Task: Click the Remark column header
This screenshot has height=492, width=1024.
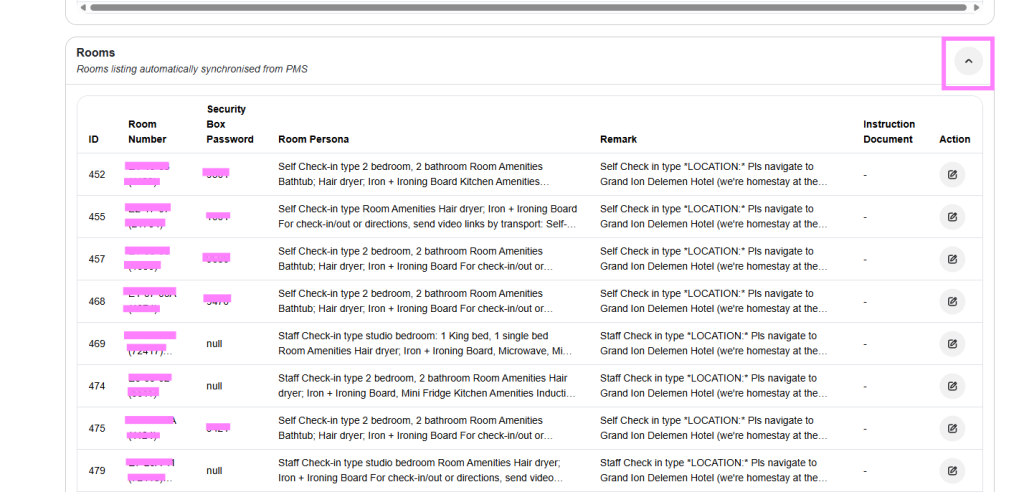Action: tap(618, 139)
